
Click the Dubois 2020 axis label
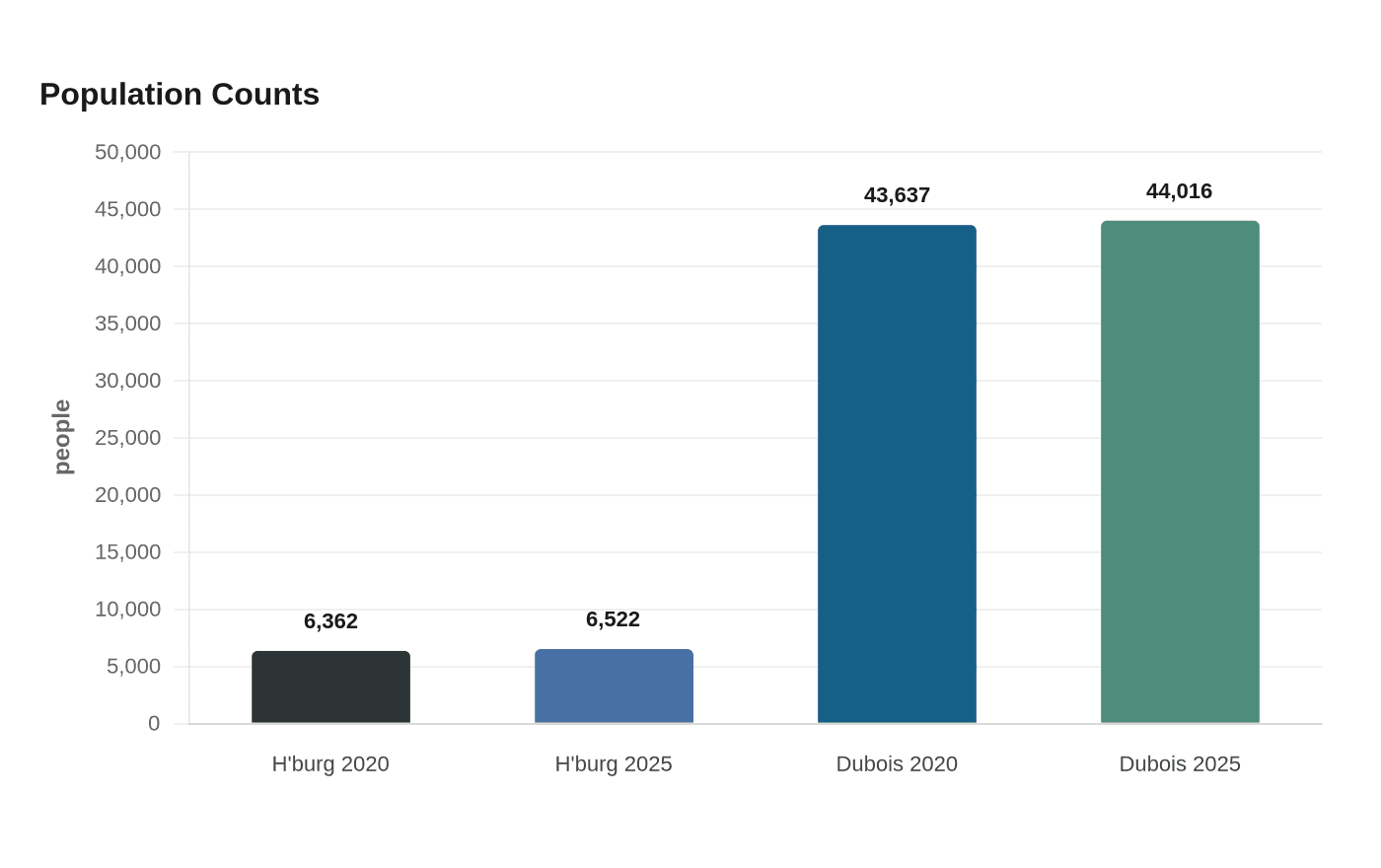pos(897,764)
